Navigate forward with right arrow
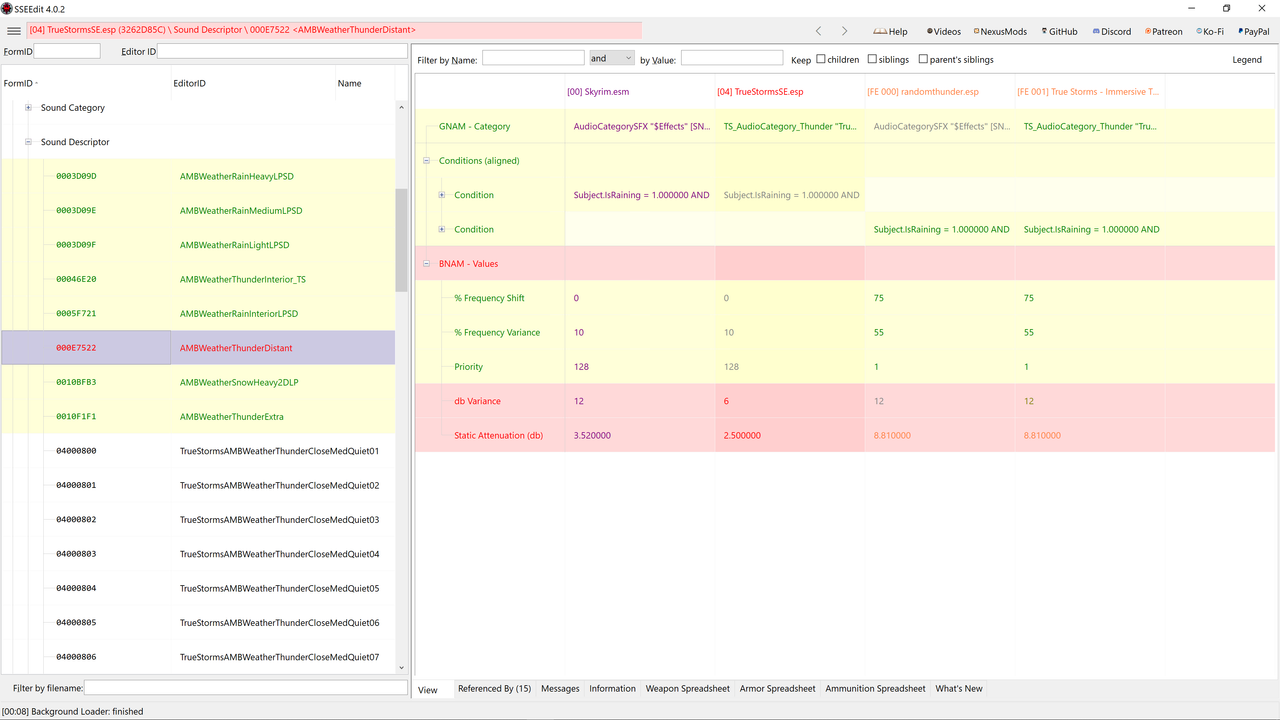The width and height of the screenshot is (1280, 720). click(x=844, y=31)
